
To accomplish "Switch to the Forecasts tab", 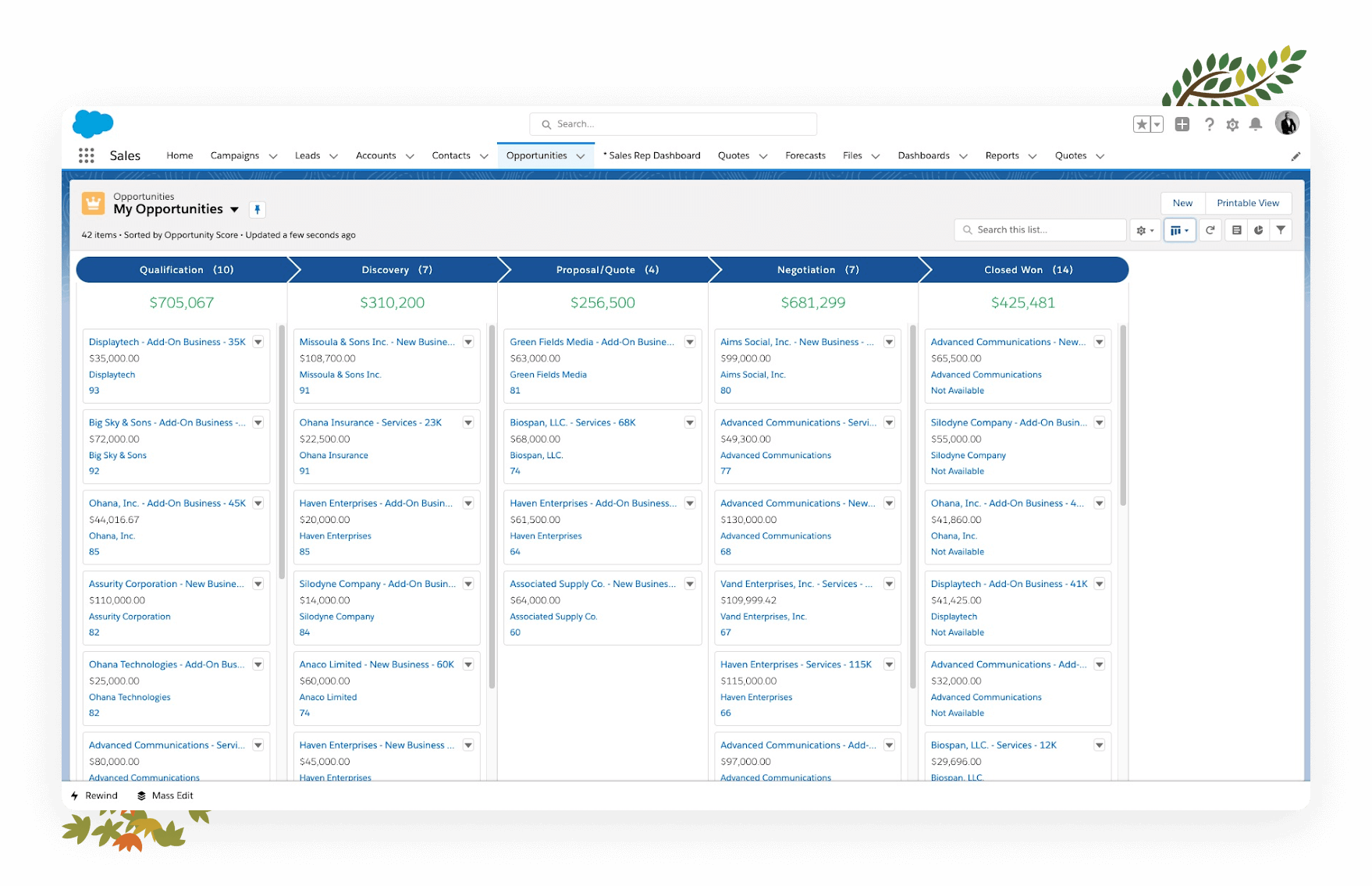I will click(805, 155).
